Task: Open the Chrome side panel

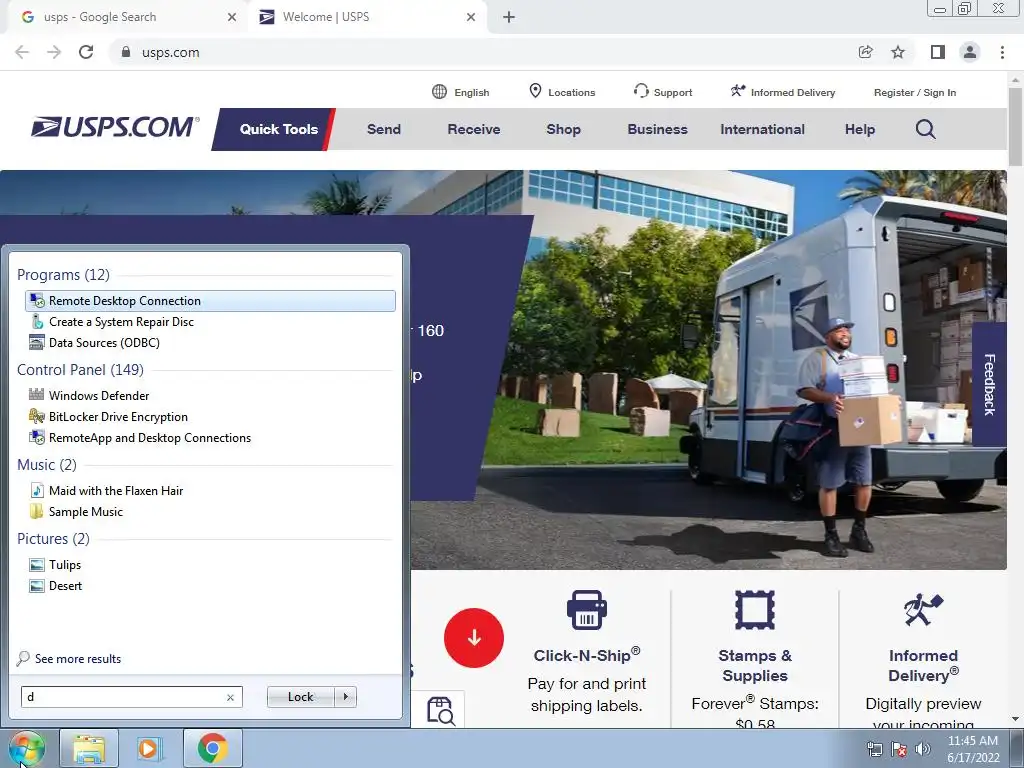Action: tap(938, 52)
